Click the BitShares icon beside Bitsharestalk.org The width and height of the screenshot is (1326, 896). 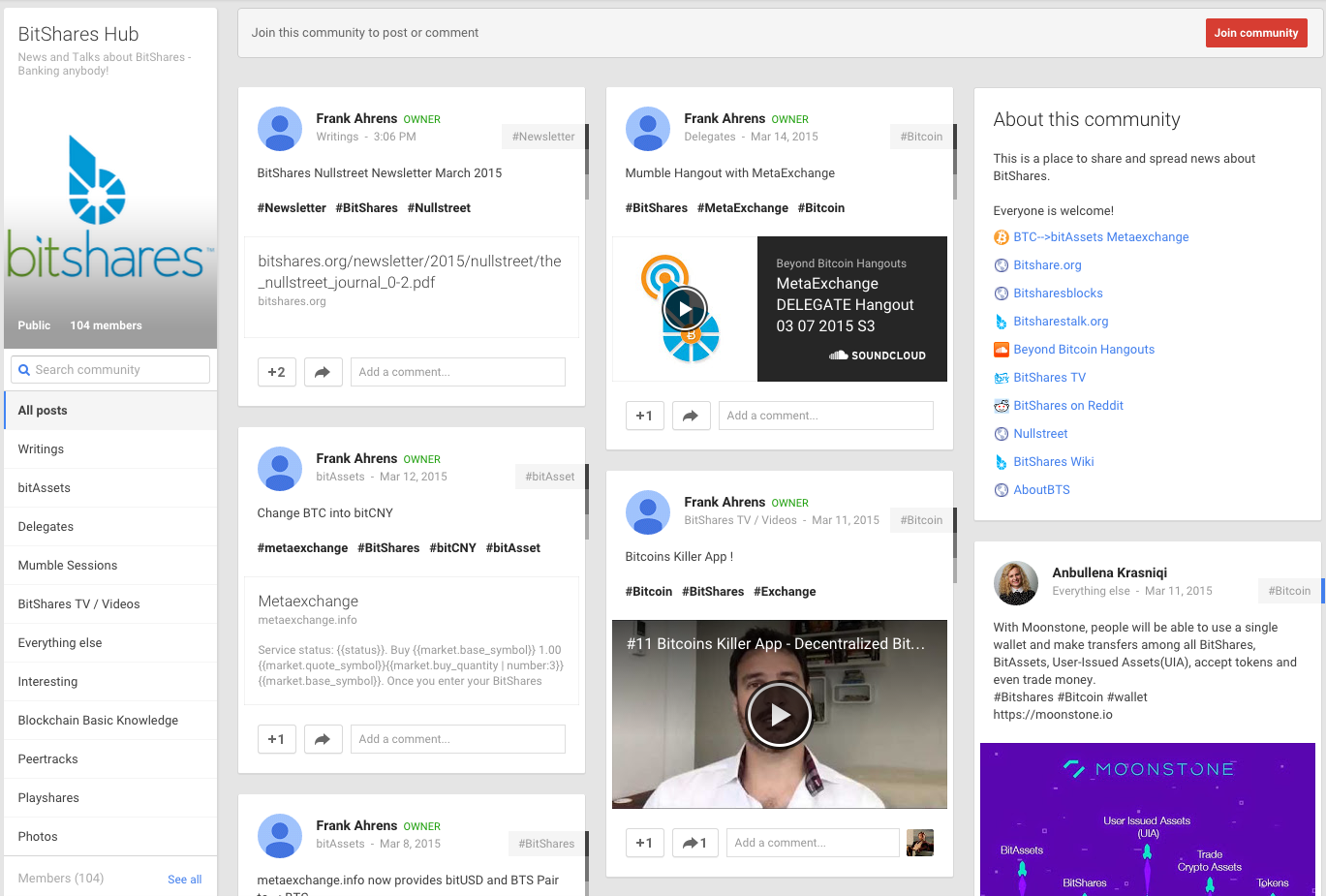coord(1002,322)
